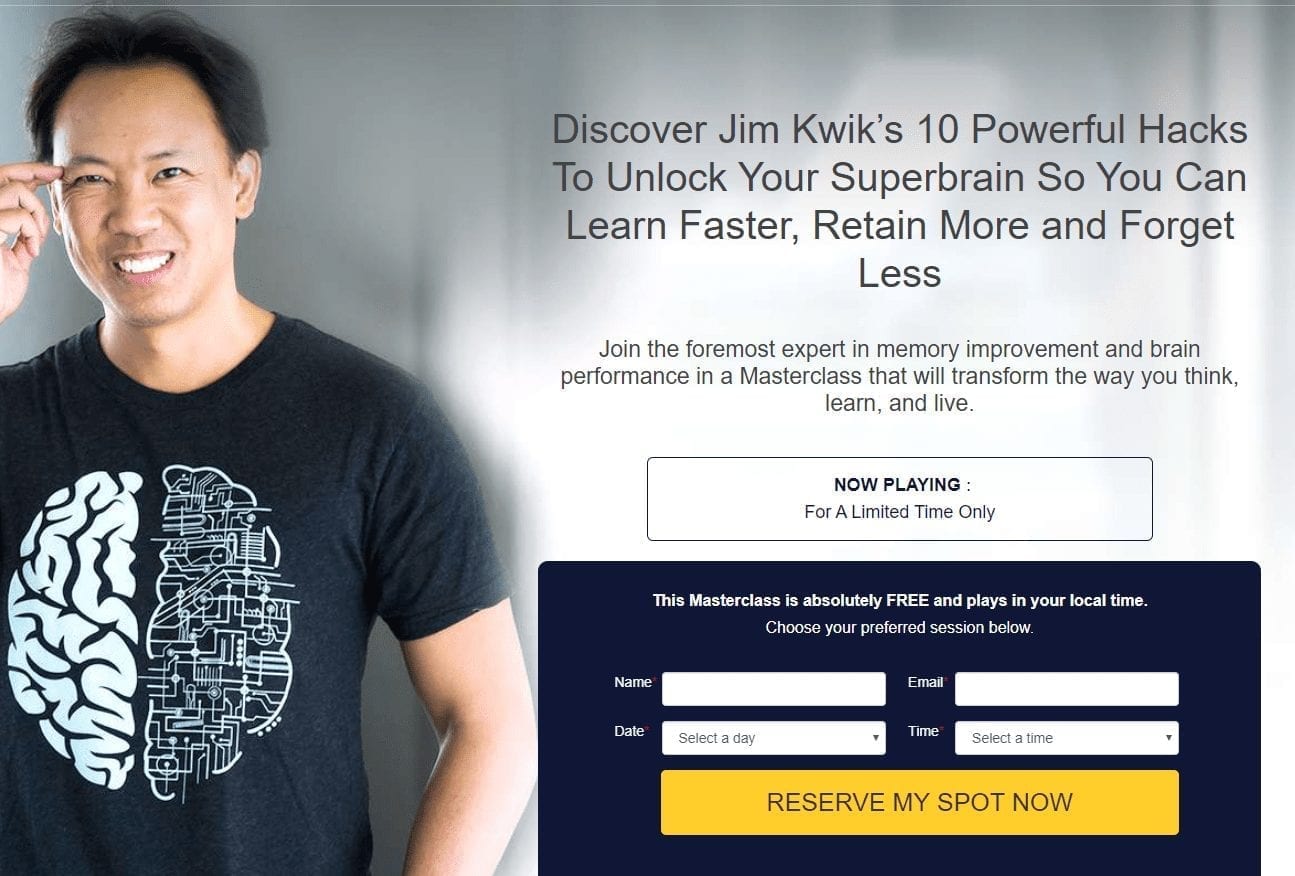Click the 'Join the foremost expert' paragraph
The height and width of the screenshot is (876, 1295).
point(900,377)
